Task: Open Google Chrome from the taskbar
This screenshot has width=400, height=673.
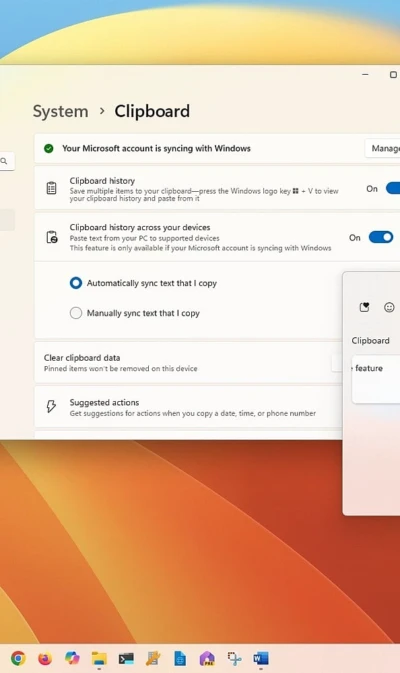Action: 18,658
